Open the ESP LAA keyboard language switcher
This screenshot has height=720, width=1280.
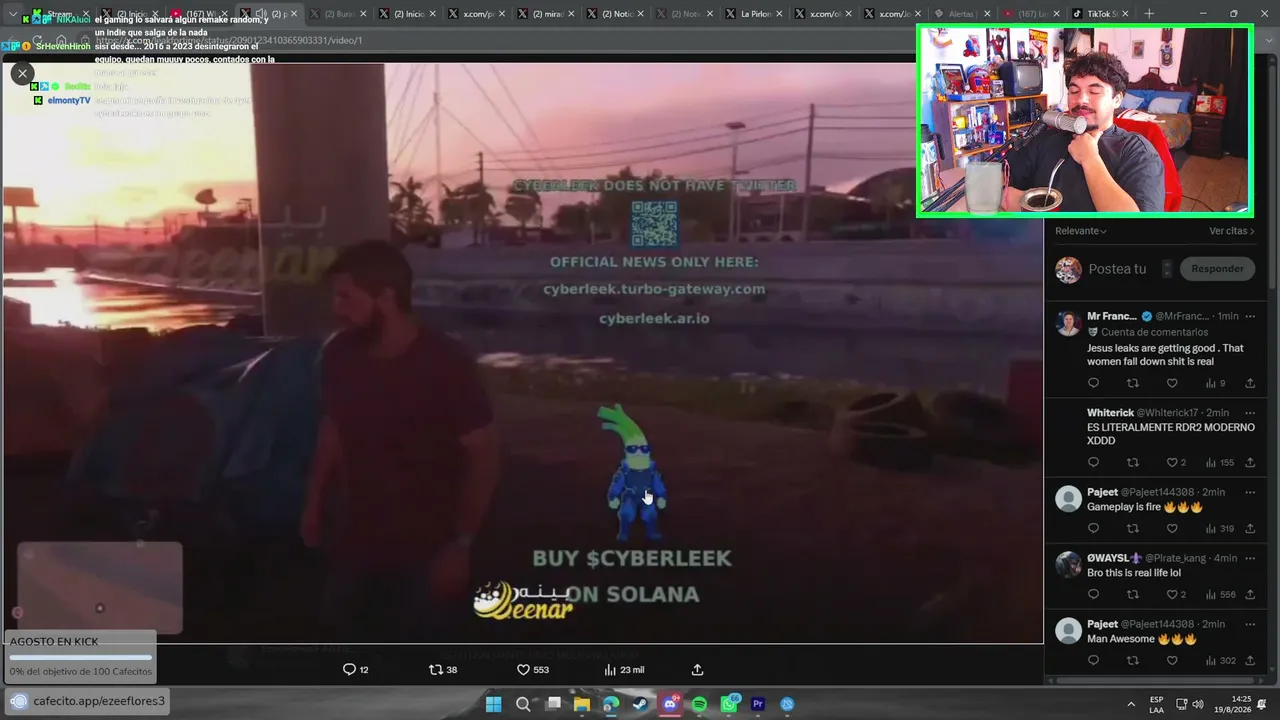(1156, 704)
